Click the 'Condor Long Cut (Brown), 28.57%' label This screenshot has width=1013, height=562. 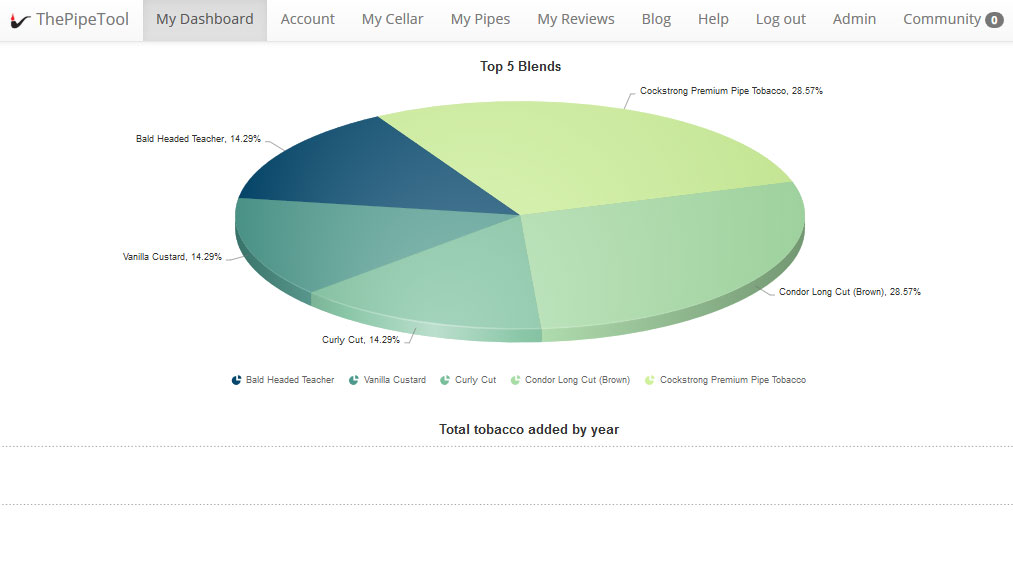(x=850, y=292)
